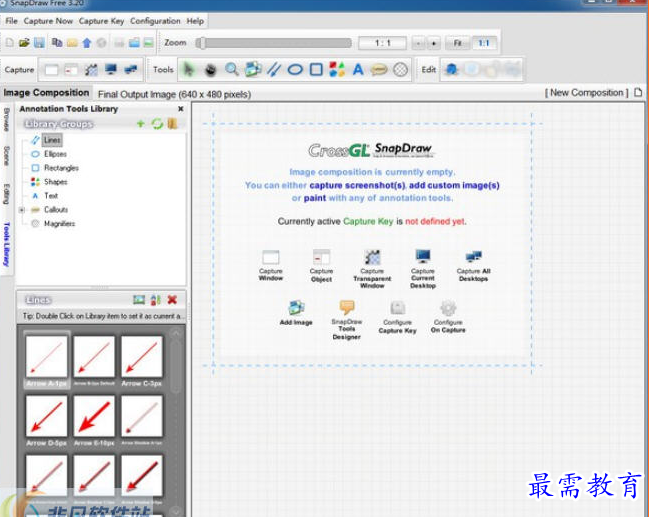Image resolution: width=650 pixels, height=517 pixels.
Task: Open the Configuration menu
Action: click(x=155, y=21)
